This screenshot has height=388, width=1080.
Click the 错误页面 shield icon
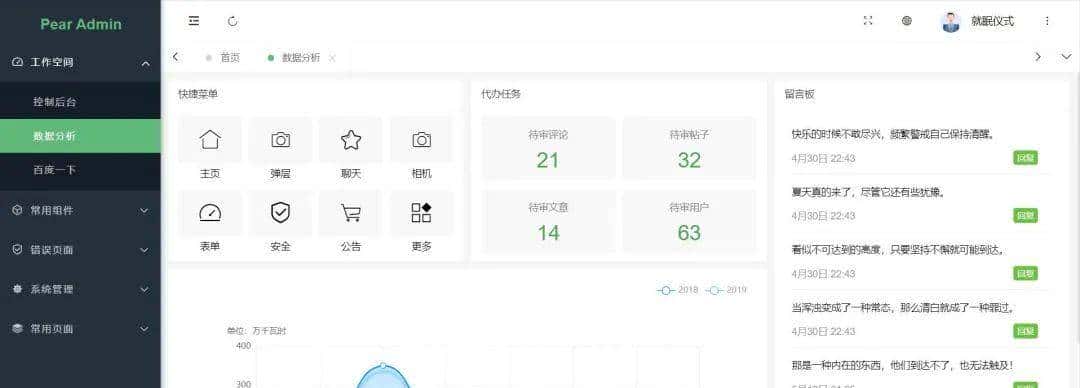(x=18, y=249)
